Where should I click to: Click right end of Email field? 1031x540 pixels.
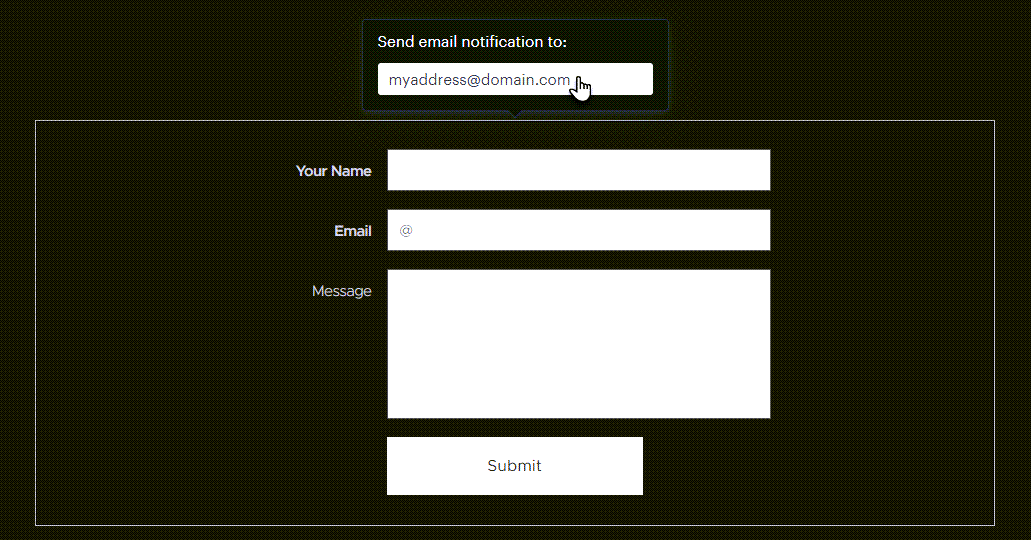(736, 230)
